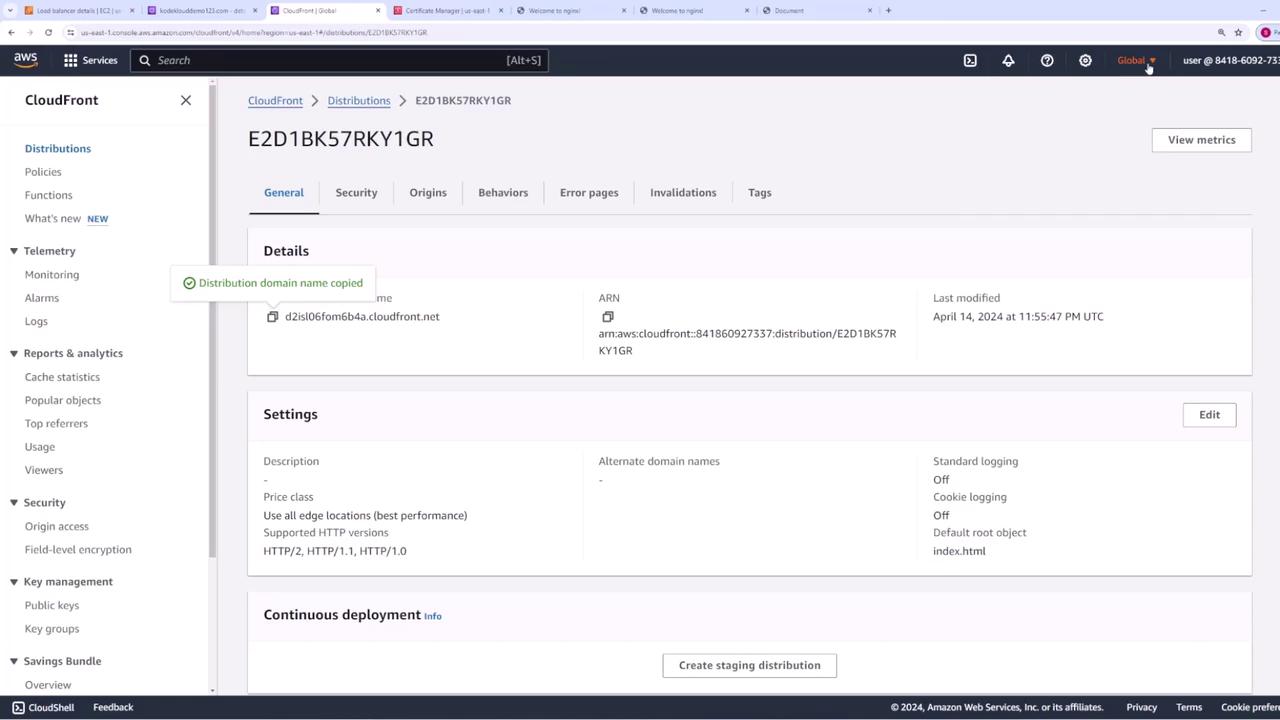This screenshot has width=1280, height=720.
Task: Open Distributions in the sidebar
Action: click(x=58, y=148)
